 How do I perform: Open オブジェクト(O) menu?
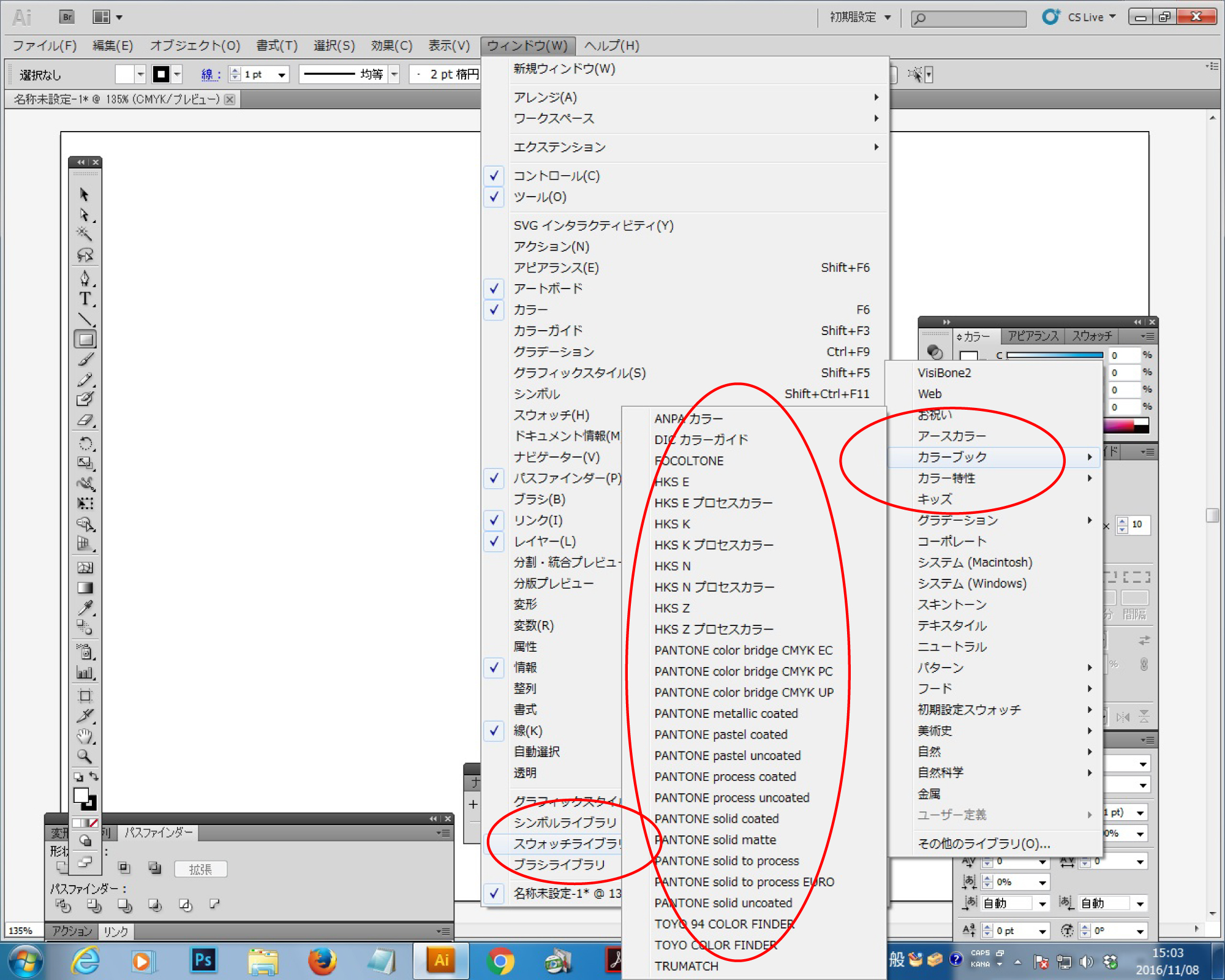(195, 45)
